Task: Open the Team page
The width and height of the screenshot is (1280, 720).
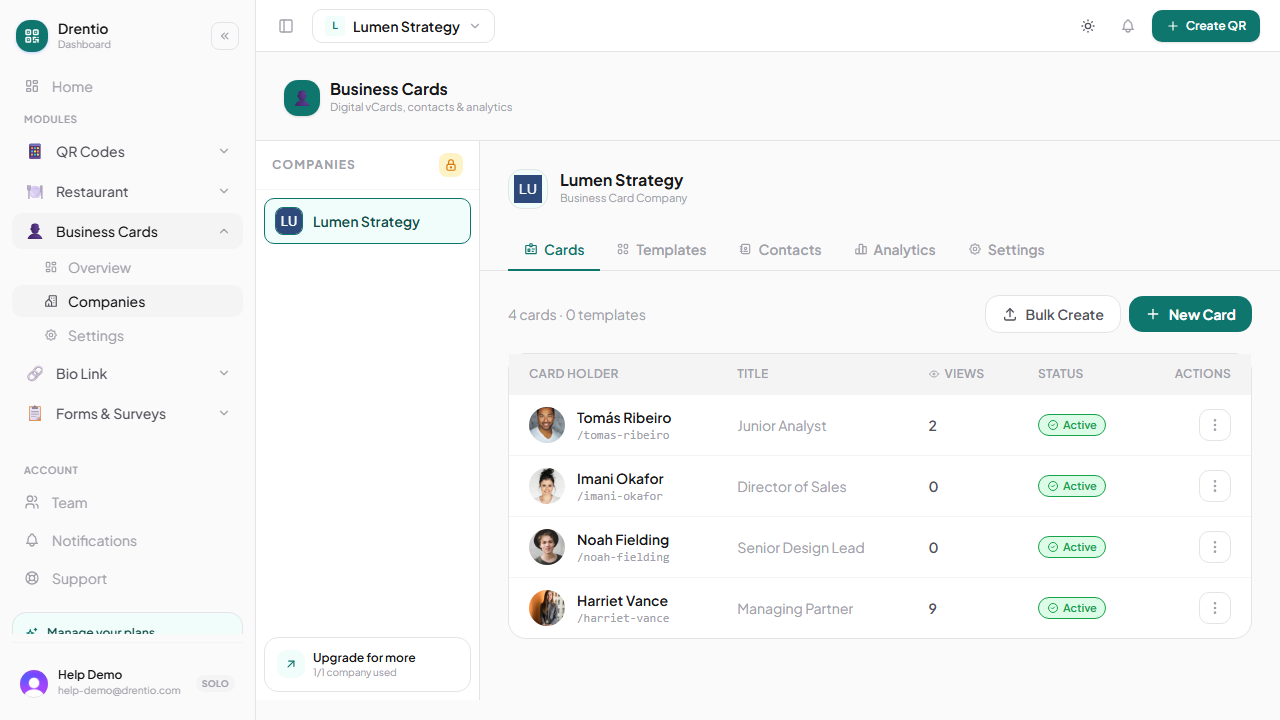Action: (127, 503)
